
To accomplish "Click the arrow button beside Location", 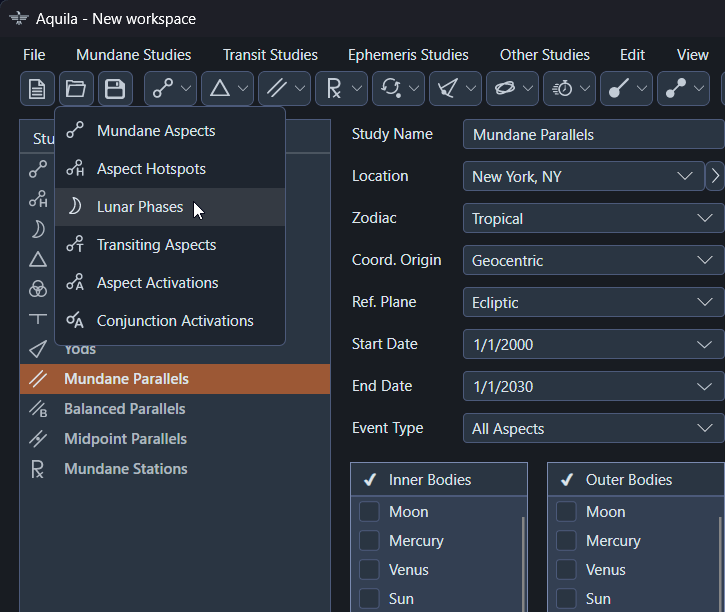I will 715,177.
